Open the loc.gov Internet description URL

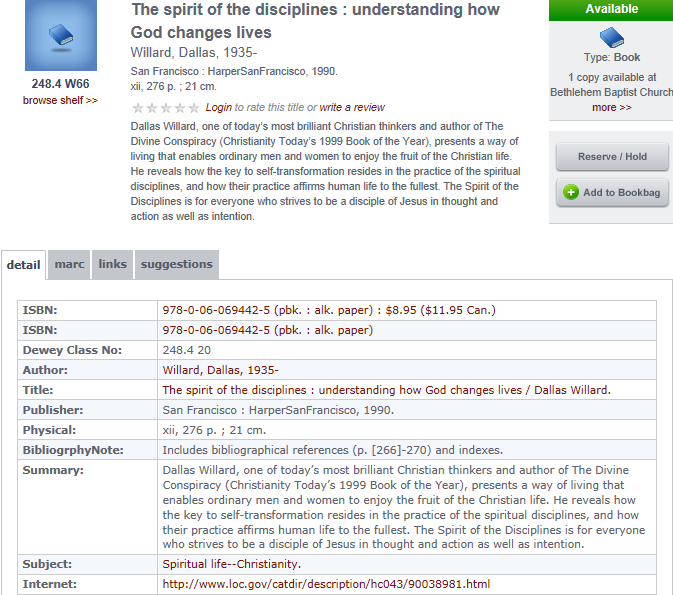326,584
